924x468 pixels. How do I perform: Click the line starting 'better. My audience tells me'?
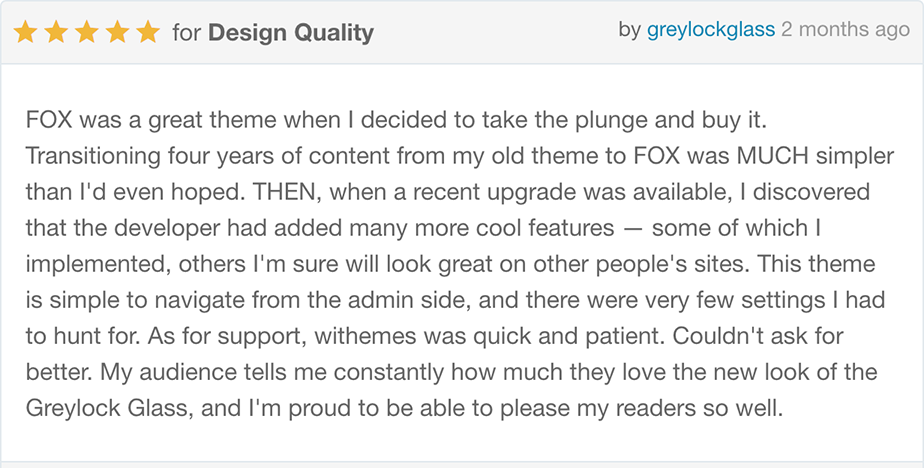point(452,372)
